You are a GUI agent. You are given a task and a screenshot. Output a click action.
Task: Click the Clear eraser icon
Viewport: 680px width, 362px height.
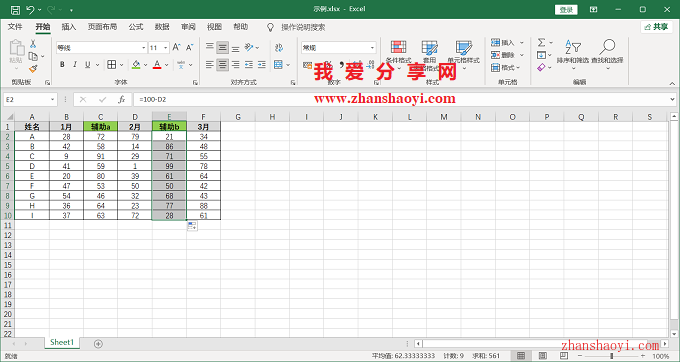(x=541, y=68)
